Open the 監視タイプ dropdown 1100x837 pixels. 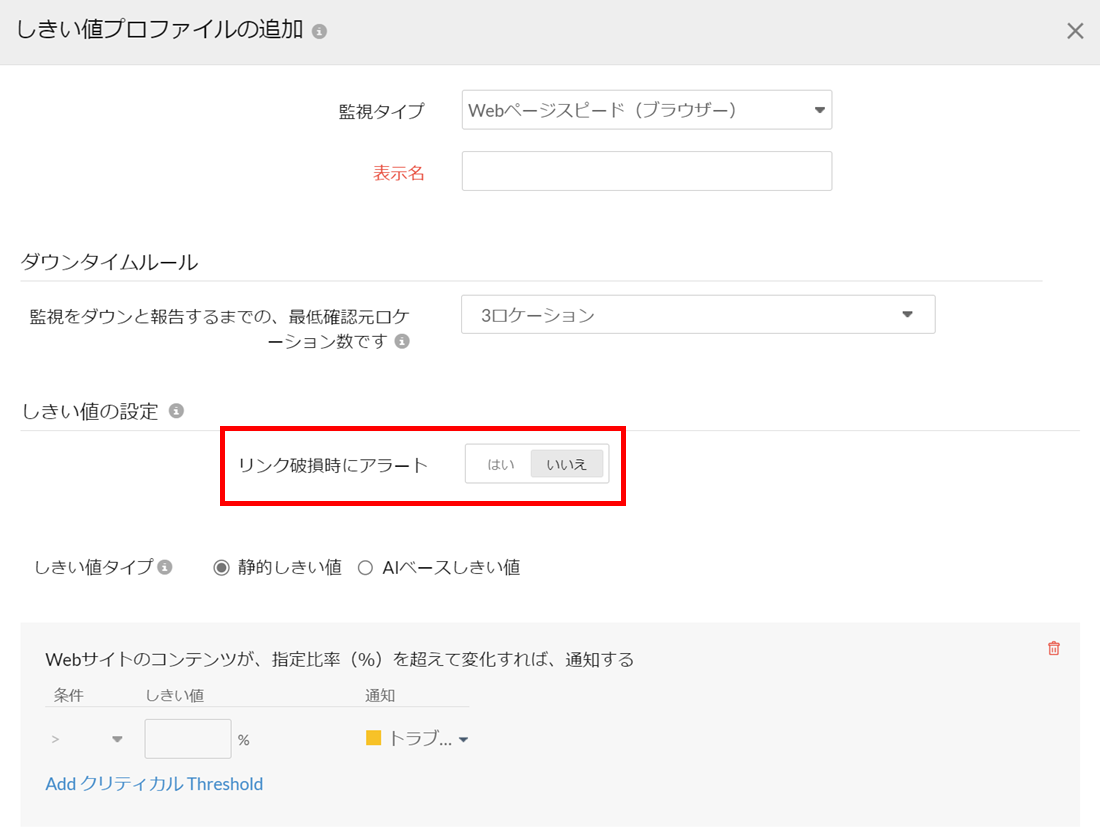(647, 110)
